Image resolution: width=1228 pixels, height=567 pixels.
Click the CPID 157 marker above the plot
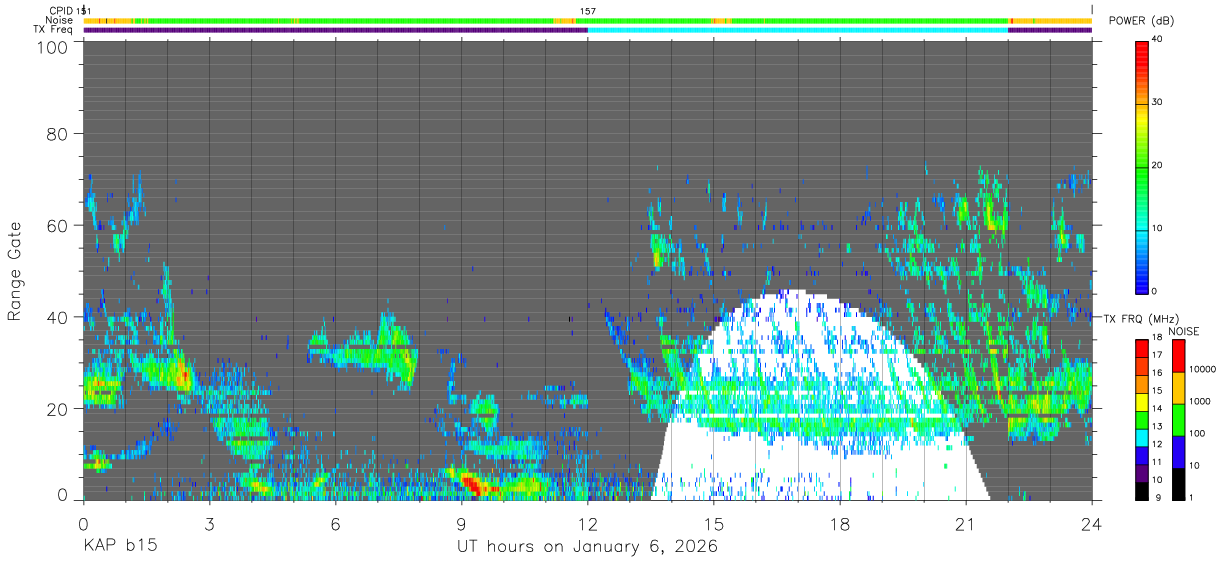(x=588, y=11)
